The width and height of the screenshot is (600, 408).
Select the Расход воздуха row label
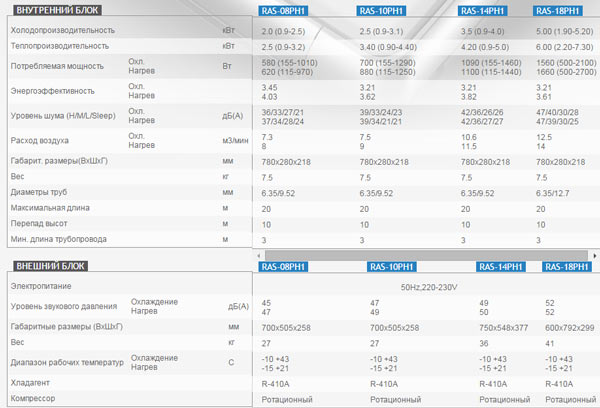point(40,140)
